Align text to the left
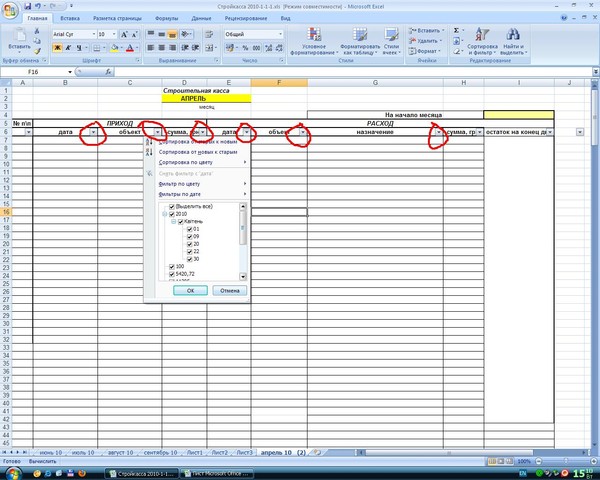600x480 pixels. [151, 47]
